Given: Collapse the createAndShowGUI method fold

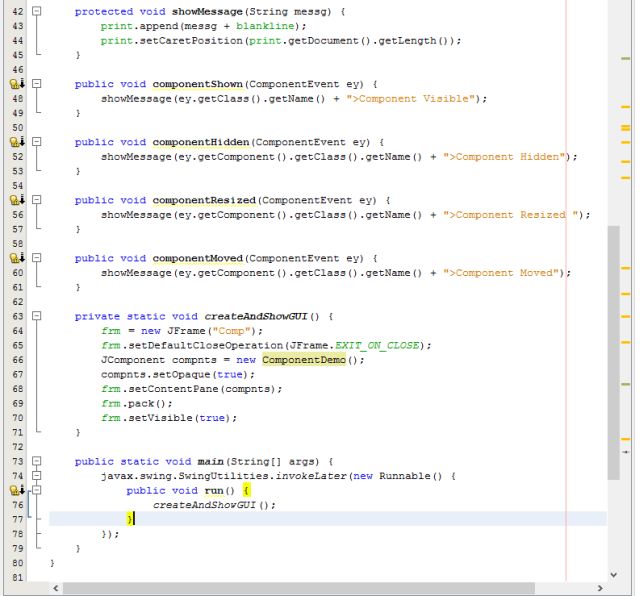Looking at the screenshot, I should point(37,316).
